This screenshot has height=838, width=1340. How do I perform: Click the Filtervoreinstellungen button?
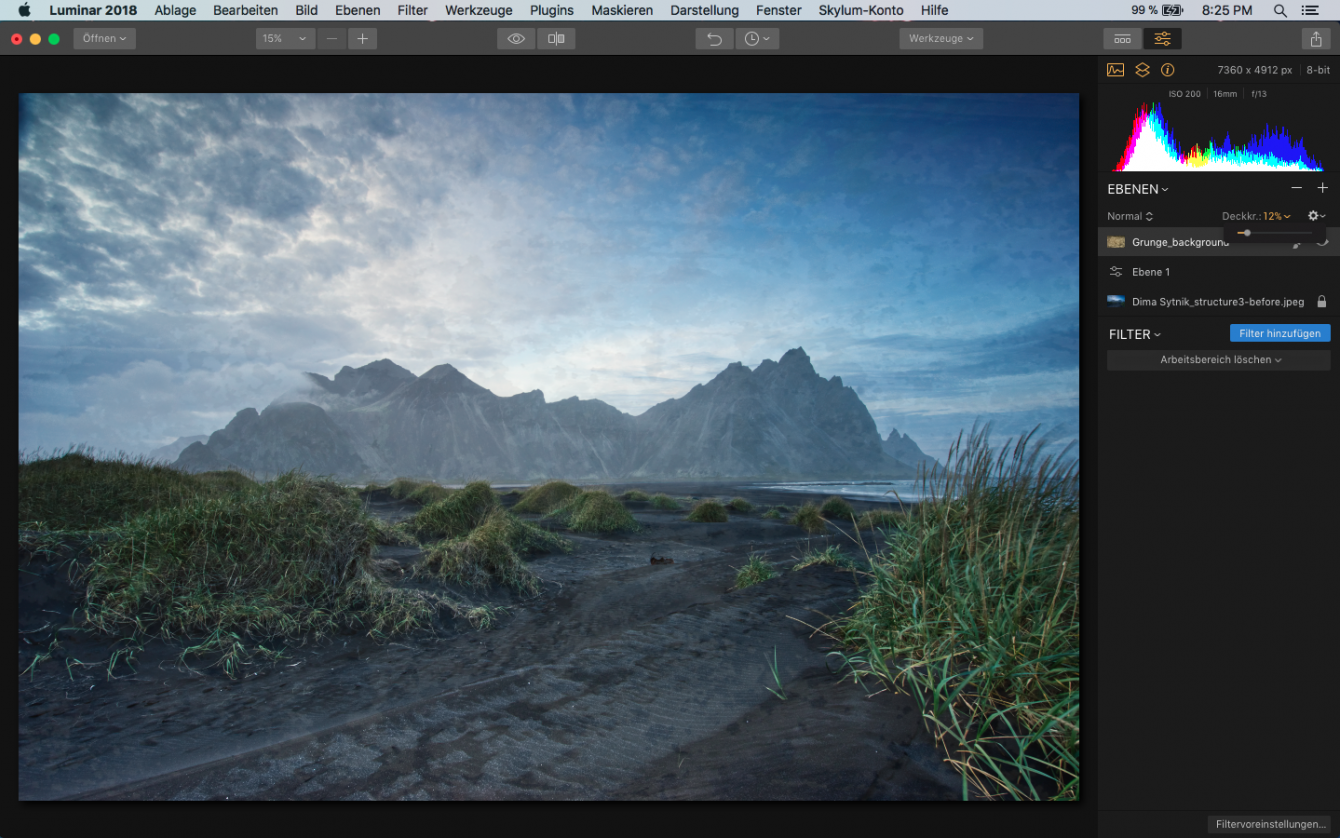pyautogui.click(x=1270, y=824)
